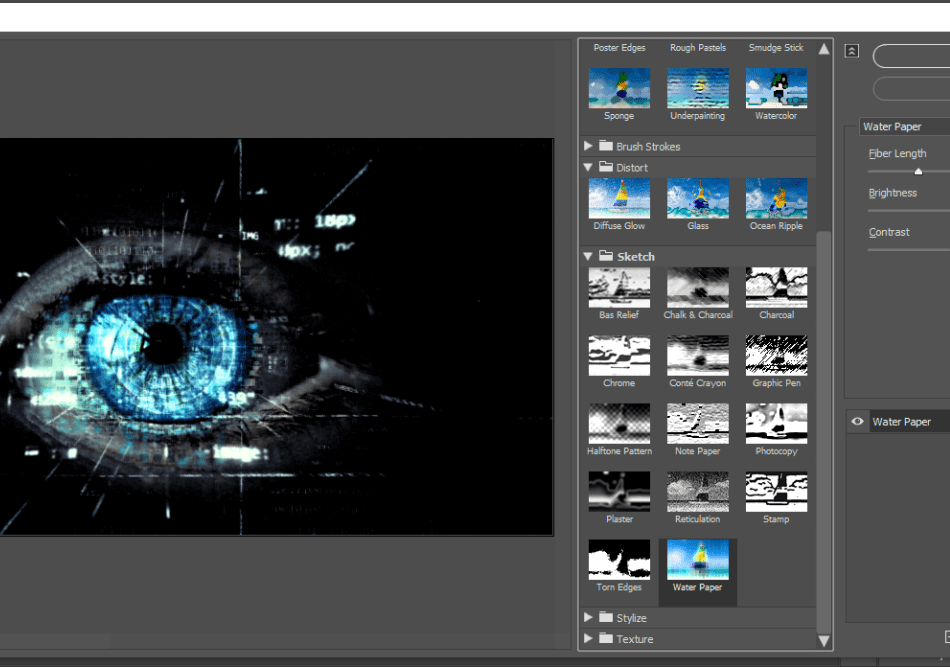Click the Smudge Stick filter label
The height and width of the screenshot is (667, 950).
(776, 47)
